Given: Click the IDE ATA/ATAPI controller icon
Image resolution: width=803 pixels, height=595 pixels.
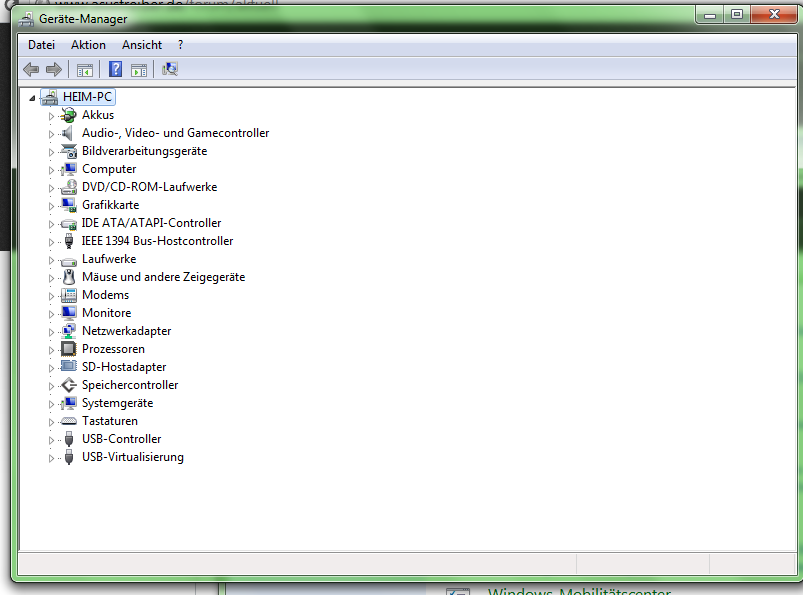Looking at the screenshot, I should pos(69,223).
